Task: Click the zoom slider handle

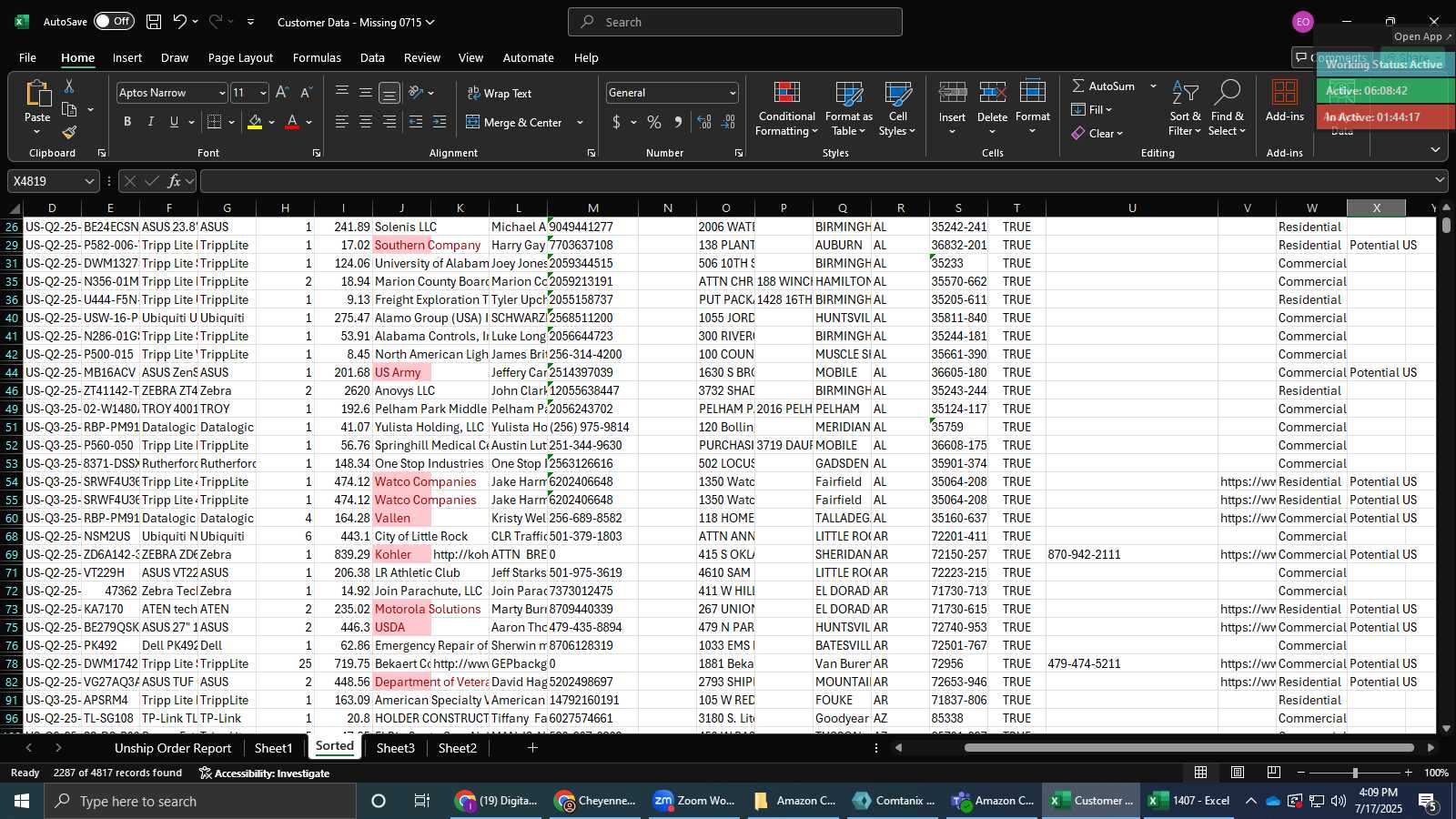Action: pos(1355,773)
